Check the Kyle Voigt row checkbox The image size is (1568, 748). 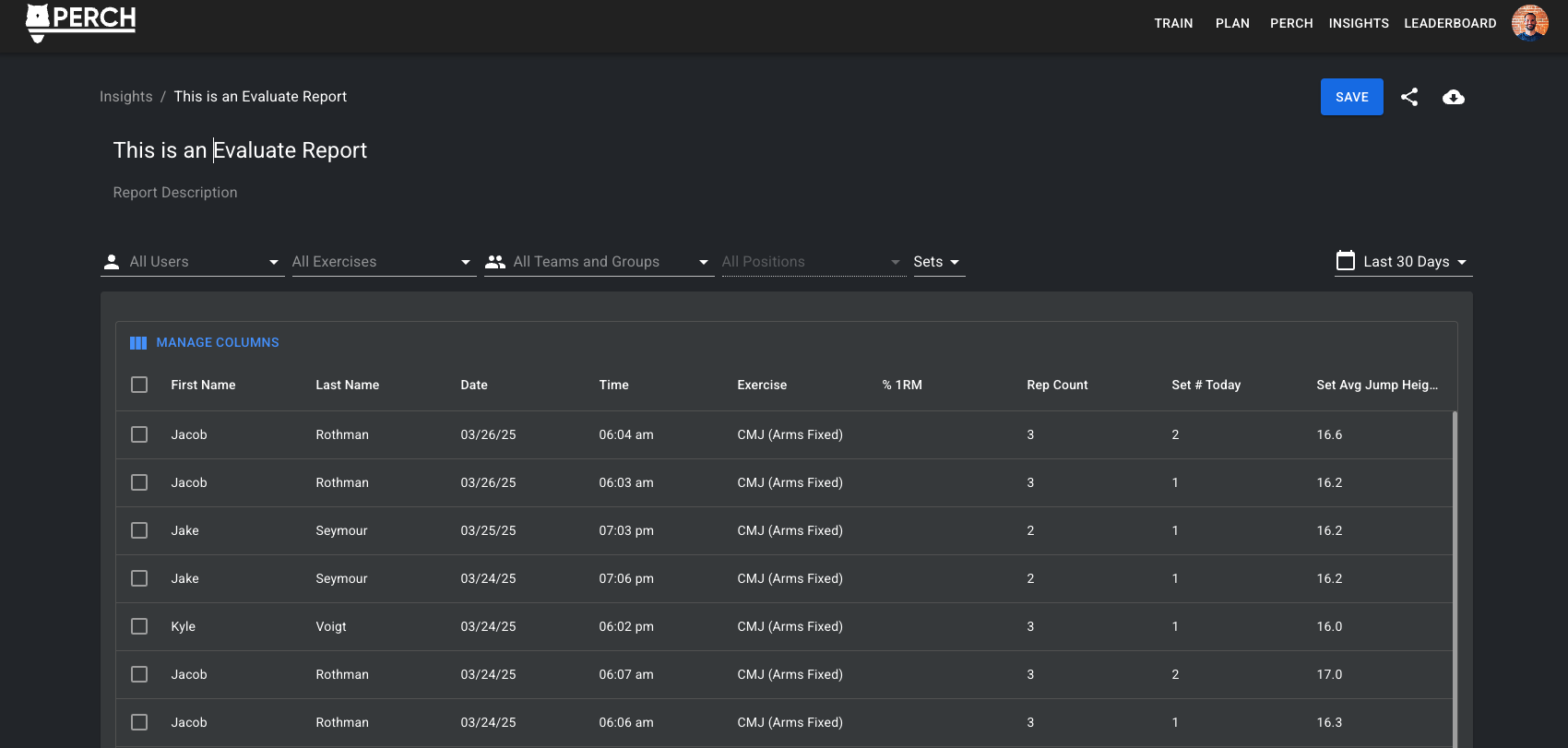pyautogui.click(x=139, y=626)
